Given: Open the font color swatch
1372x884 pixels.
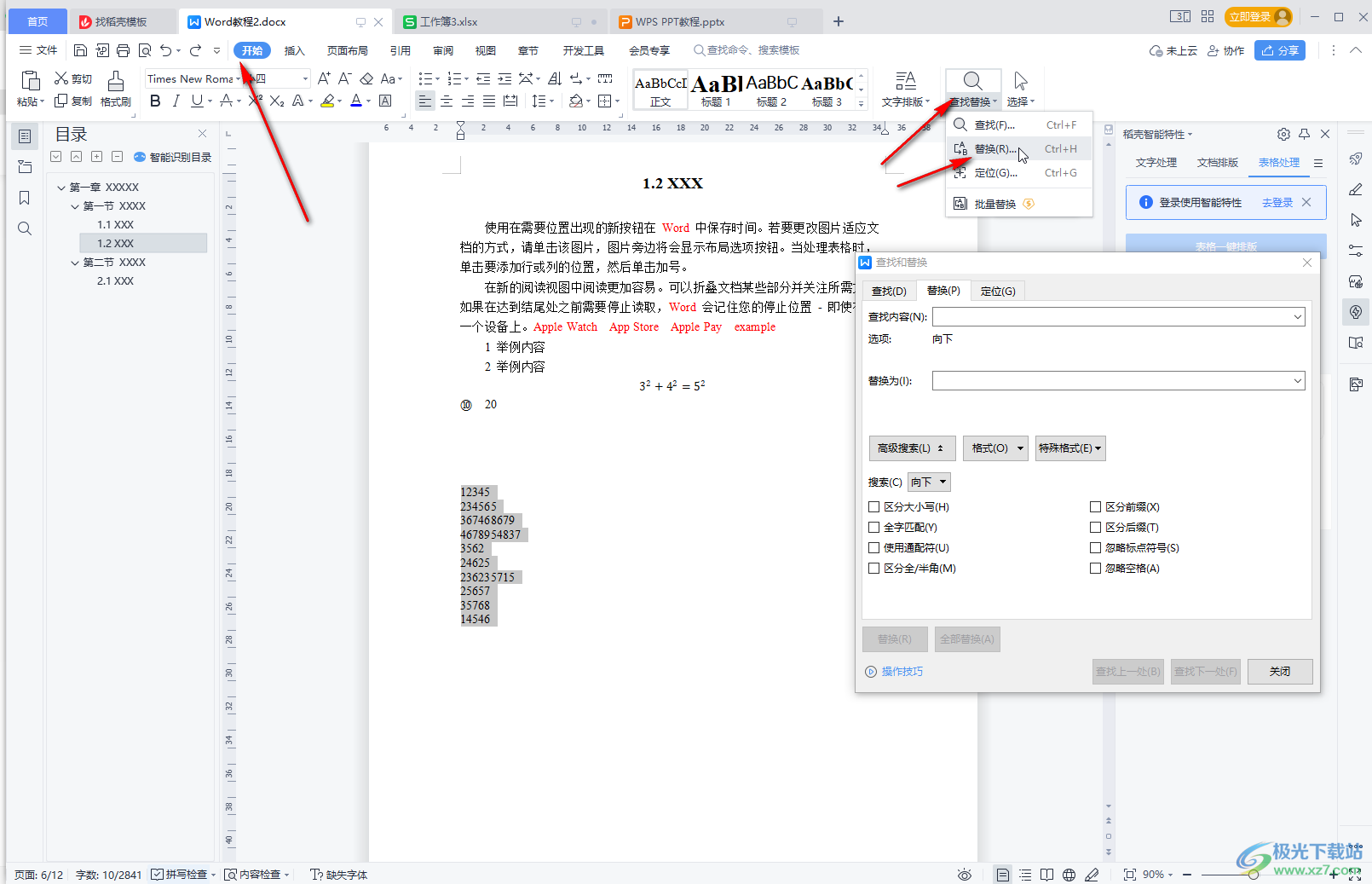Looking at the screenshot, I should [x=356, y=101].
